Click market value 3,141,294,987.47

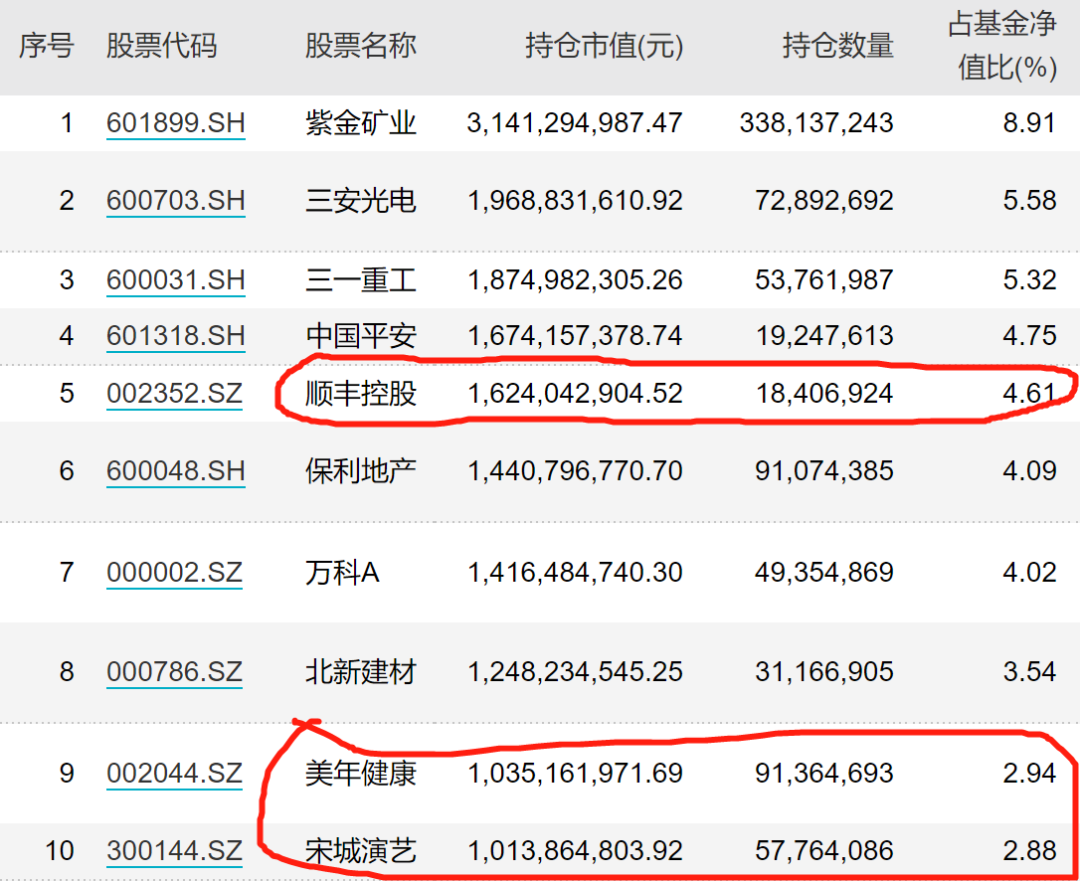[575, 123]
